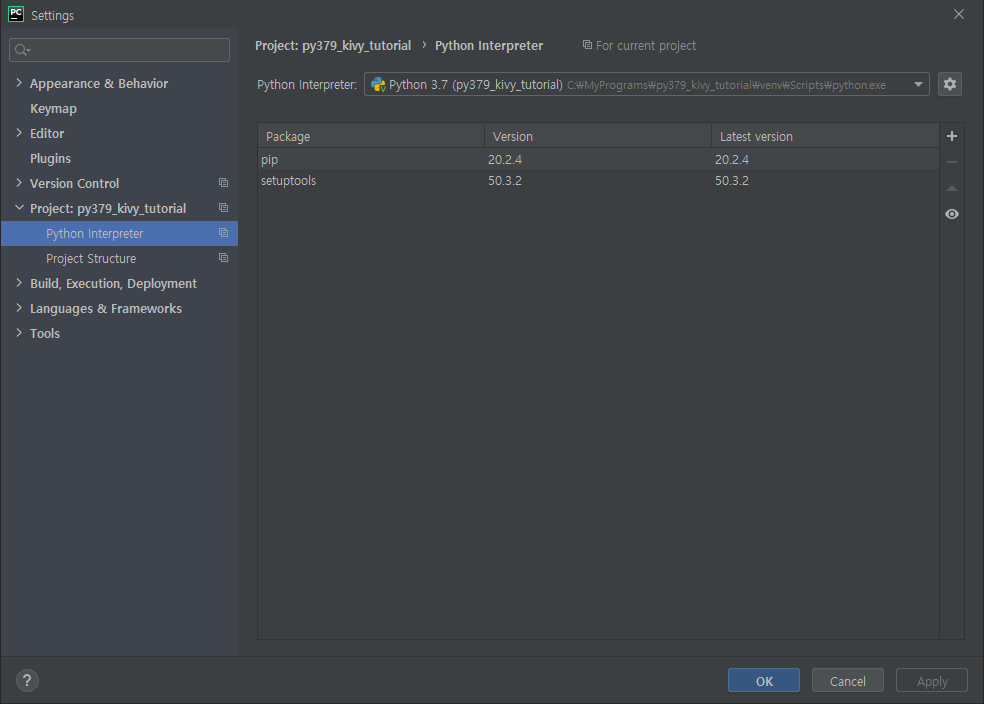The height and width of the screenshot is (704, 984).
Task: Click the copy icon beside Version Control
Action: 223,183
